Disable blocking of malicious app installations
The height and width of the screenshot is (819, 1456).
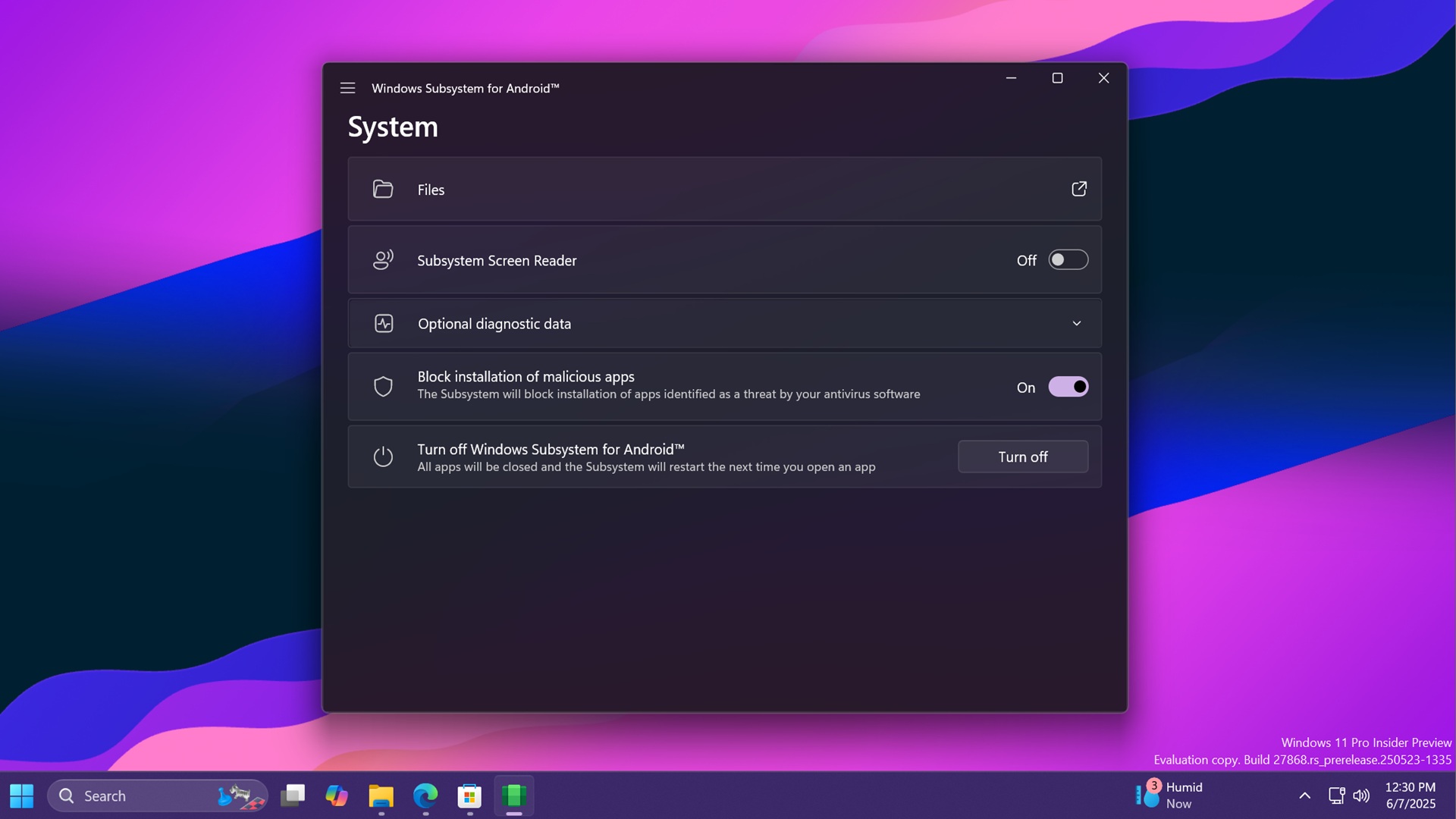click(x=1068, y=386)
